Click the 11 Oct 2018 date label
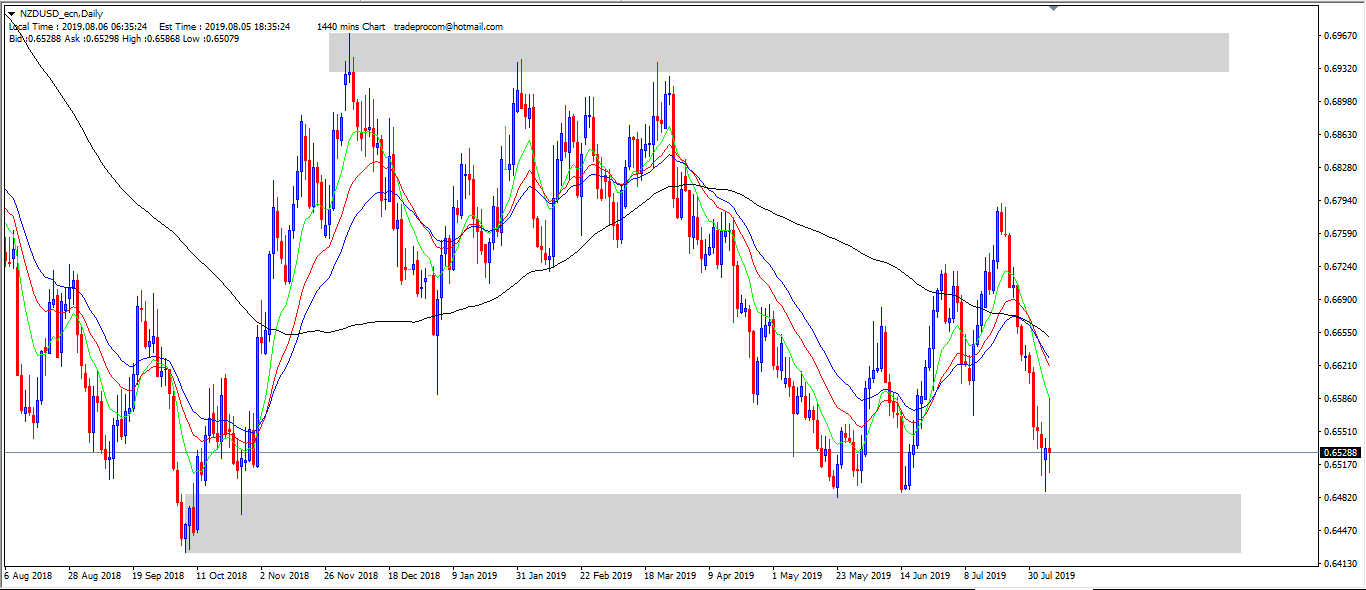 (221, 576)
